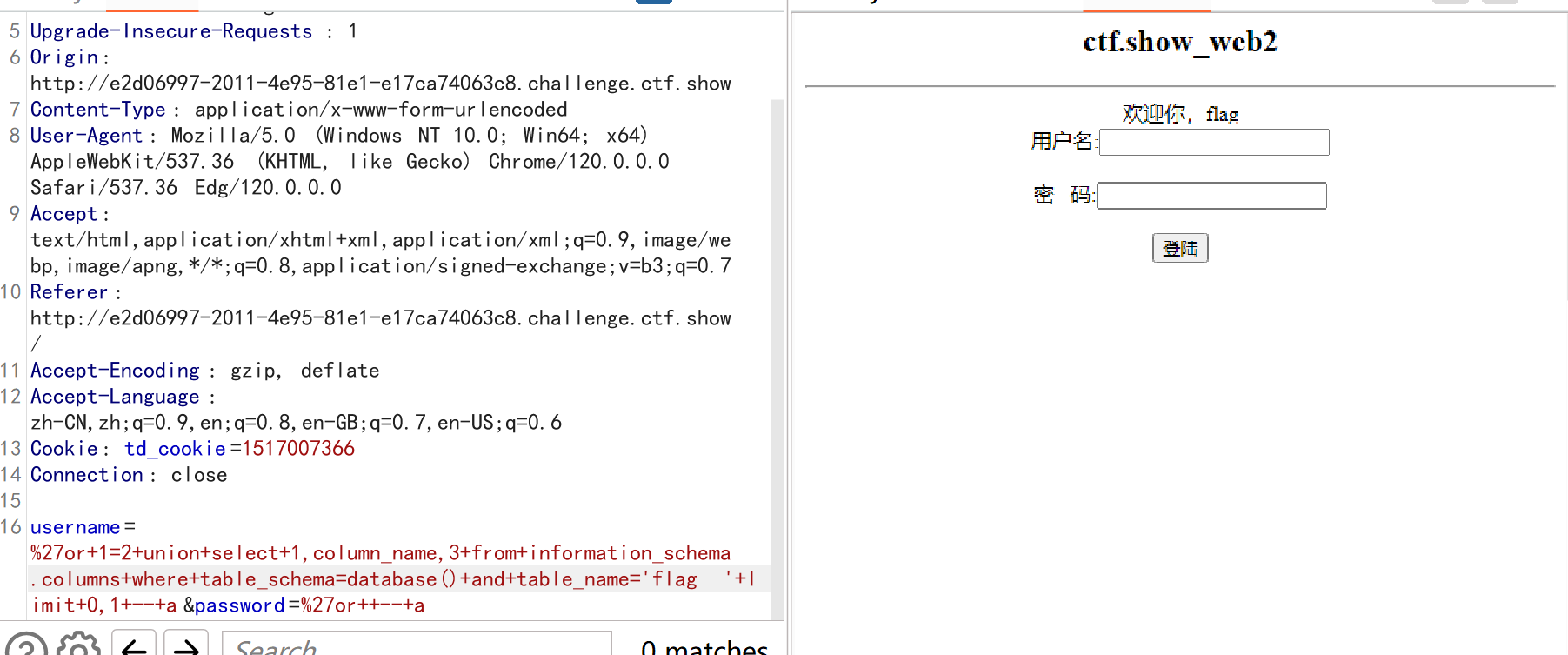This screenshot has width=1568, height=655.
Task: Click the cookie value 1517007366
Action: click(x=298, y=449)
